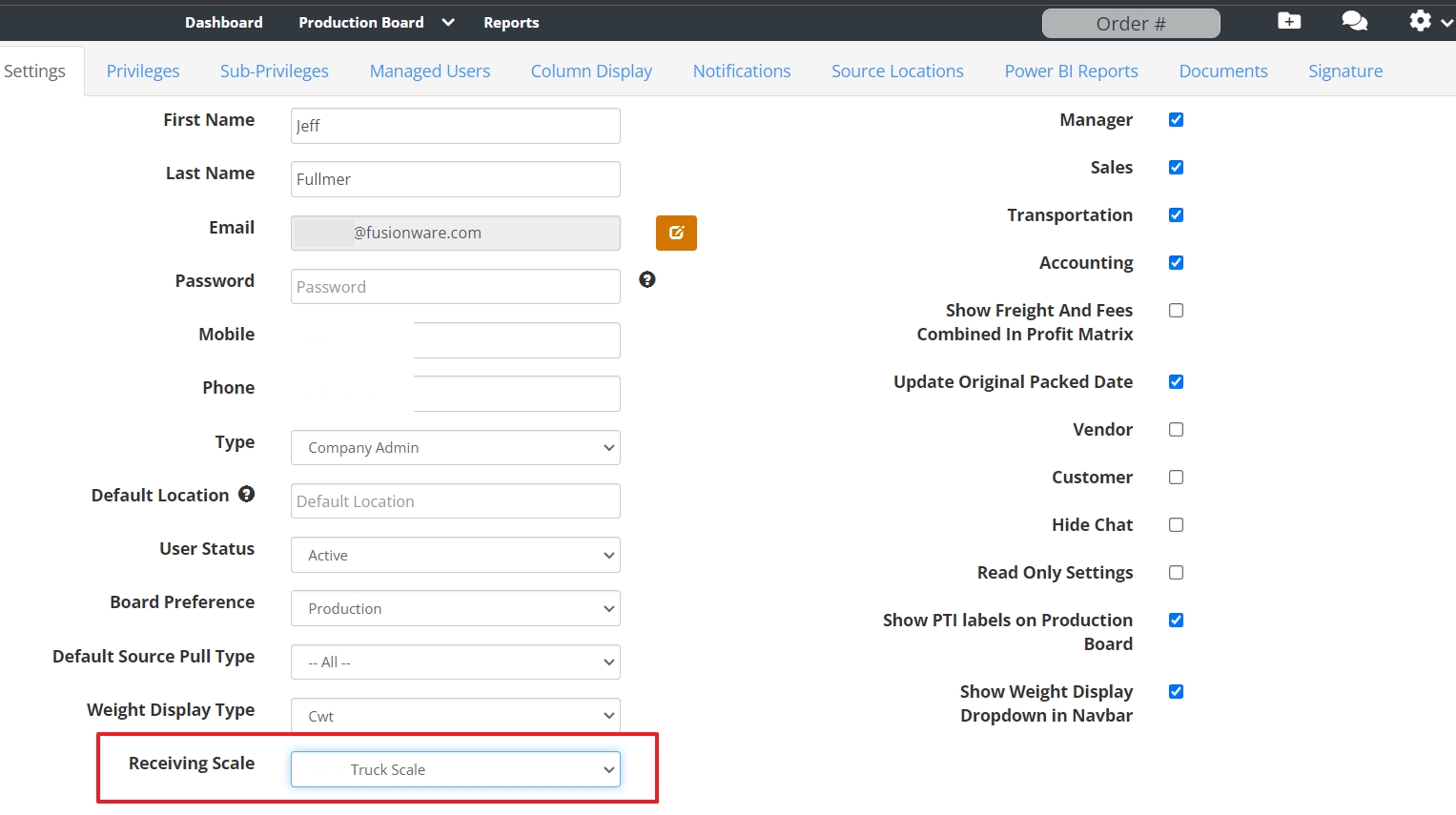1456x815 pixels.
Task: Toggle the Read Only Settings checkbox
Action: 1176,573
